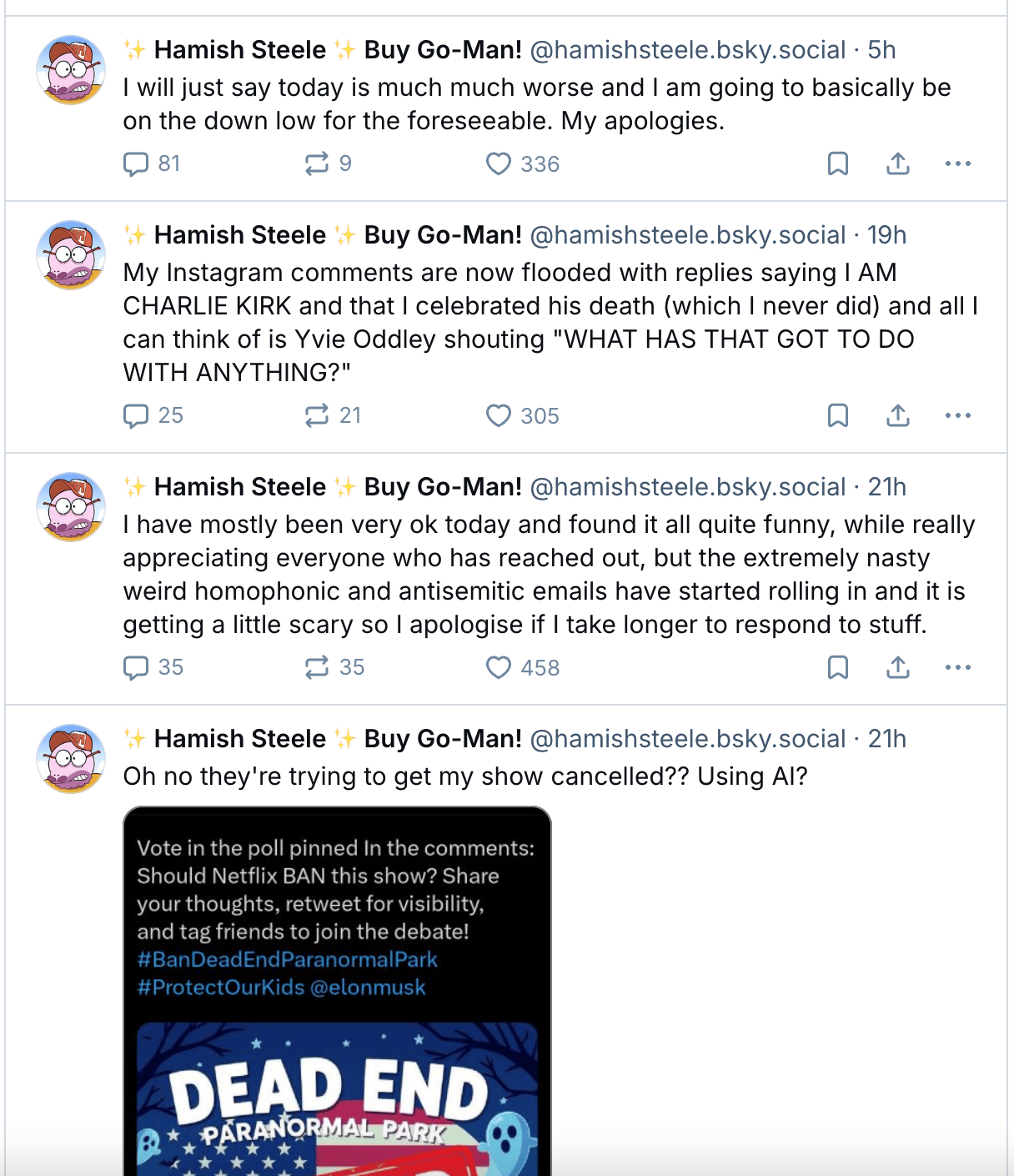Share the 5h-old post
This screenshot has width=1014, height=1176.
click(x=897, y=163)
